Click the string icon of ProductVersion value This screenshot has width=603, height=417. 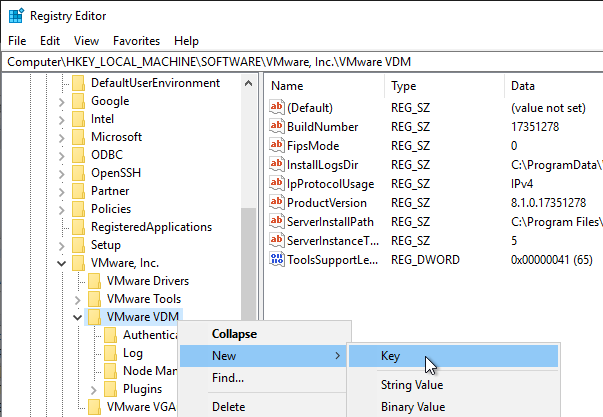tap(277, 202)
